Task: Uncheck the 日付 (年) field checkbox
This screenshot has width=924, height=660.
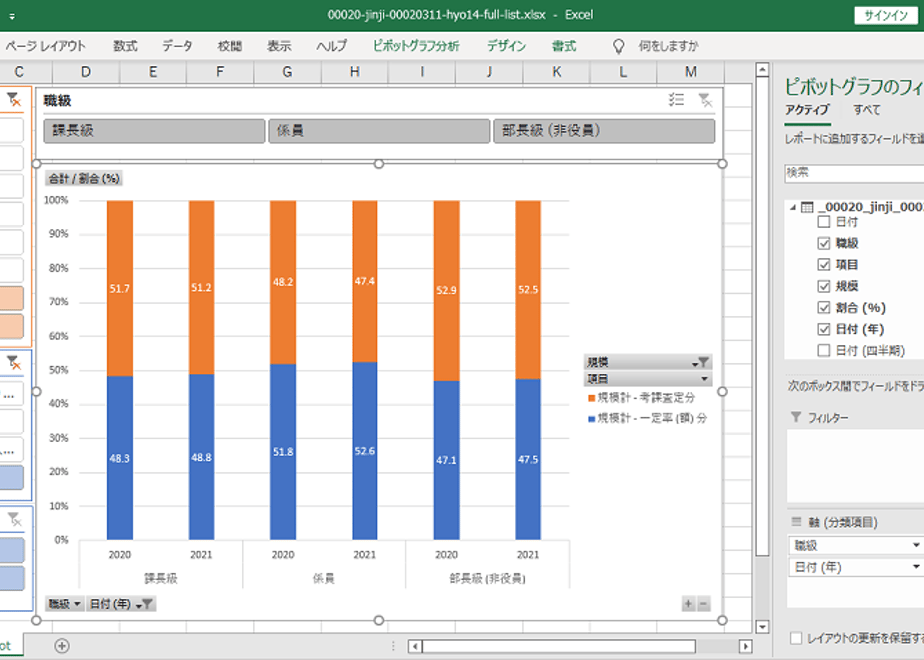Action: click(824, 329)
